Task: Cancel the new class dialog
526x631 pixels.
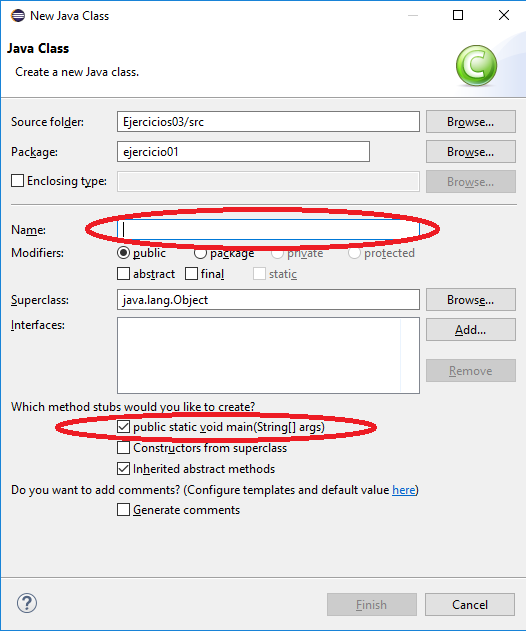Action: pos(470,604)
